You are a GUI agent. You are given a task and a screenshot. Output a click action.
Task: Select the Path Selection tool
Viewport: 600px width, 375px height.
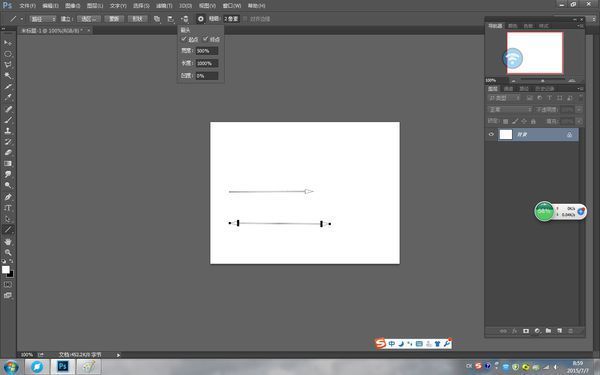coord(8,219)
